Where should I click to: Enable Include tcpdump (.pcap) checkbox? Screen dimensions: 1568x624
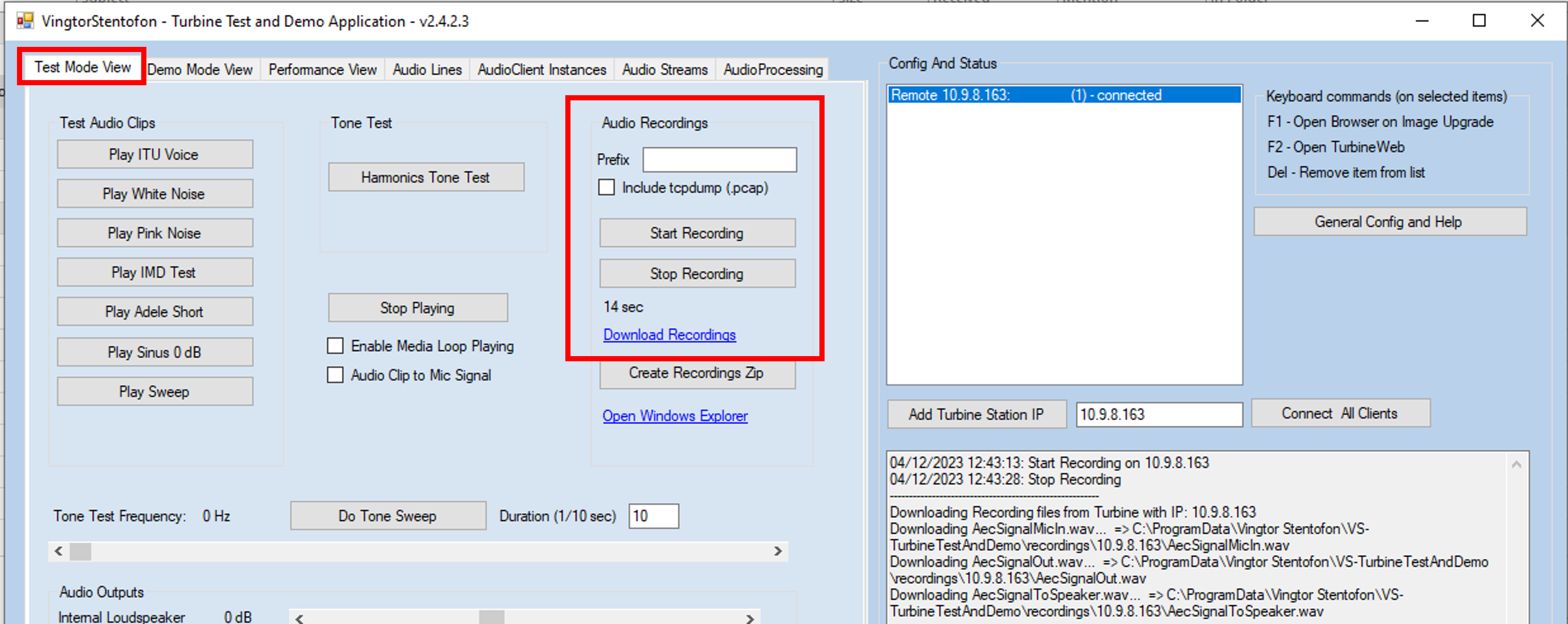coord(606,188)
